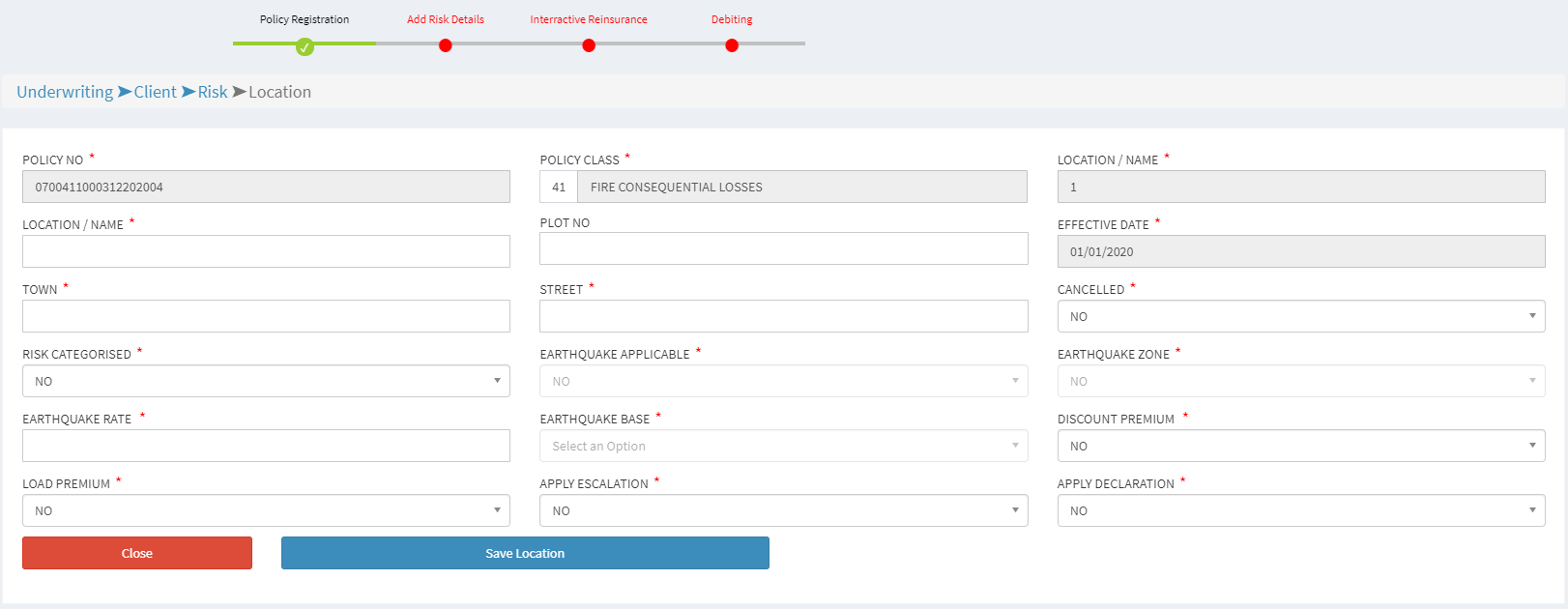Click the Interactive Reinsurance step dot
1568x609 pixels.
click(589, 45)
